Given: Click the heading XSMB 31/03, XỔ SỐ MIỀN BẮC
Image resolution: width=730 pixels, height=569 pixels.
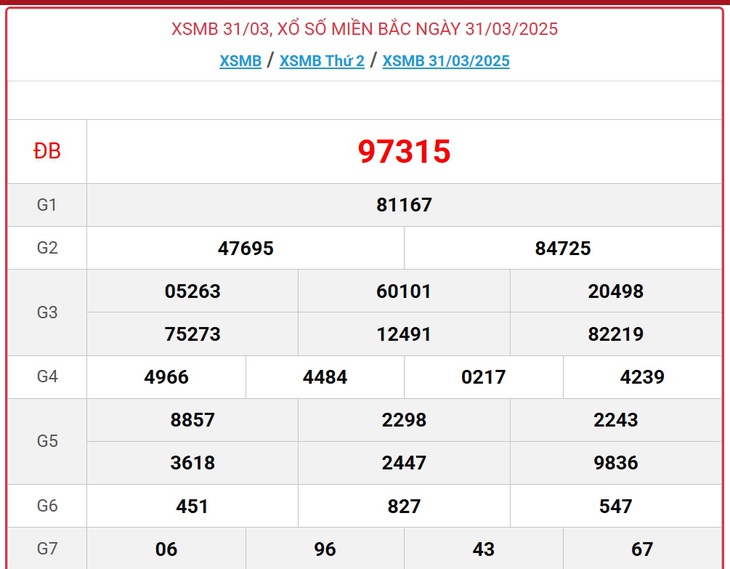Looking at the screenshot, I should coord(365,29).
